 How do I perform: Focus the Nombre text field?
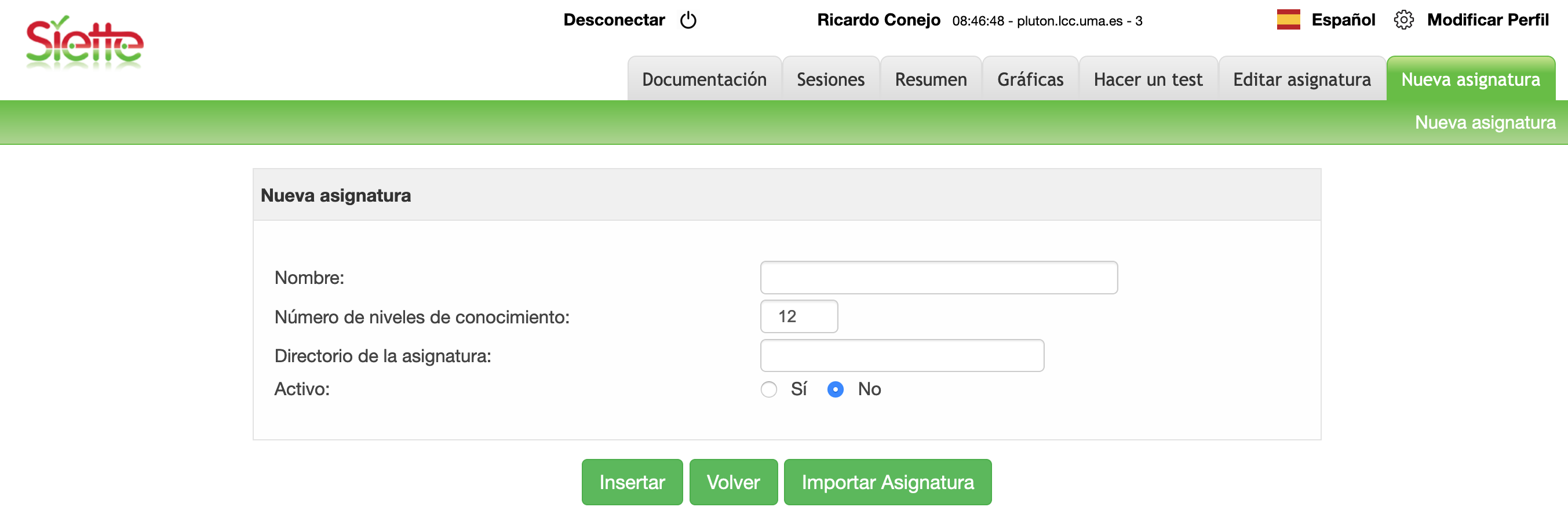coord(938,278)
